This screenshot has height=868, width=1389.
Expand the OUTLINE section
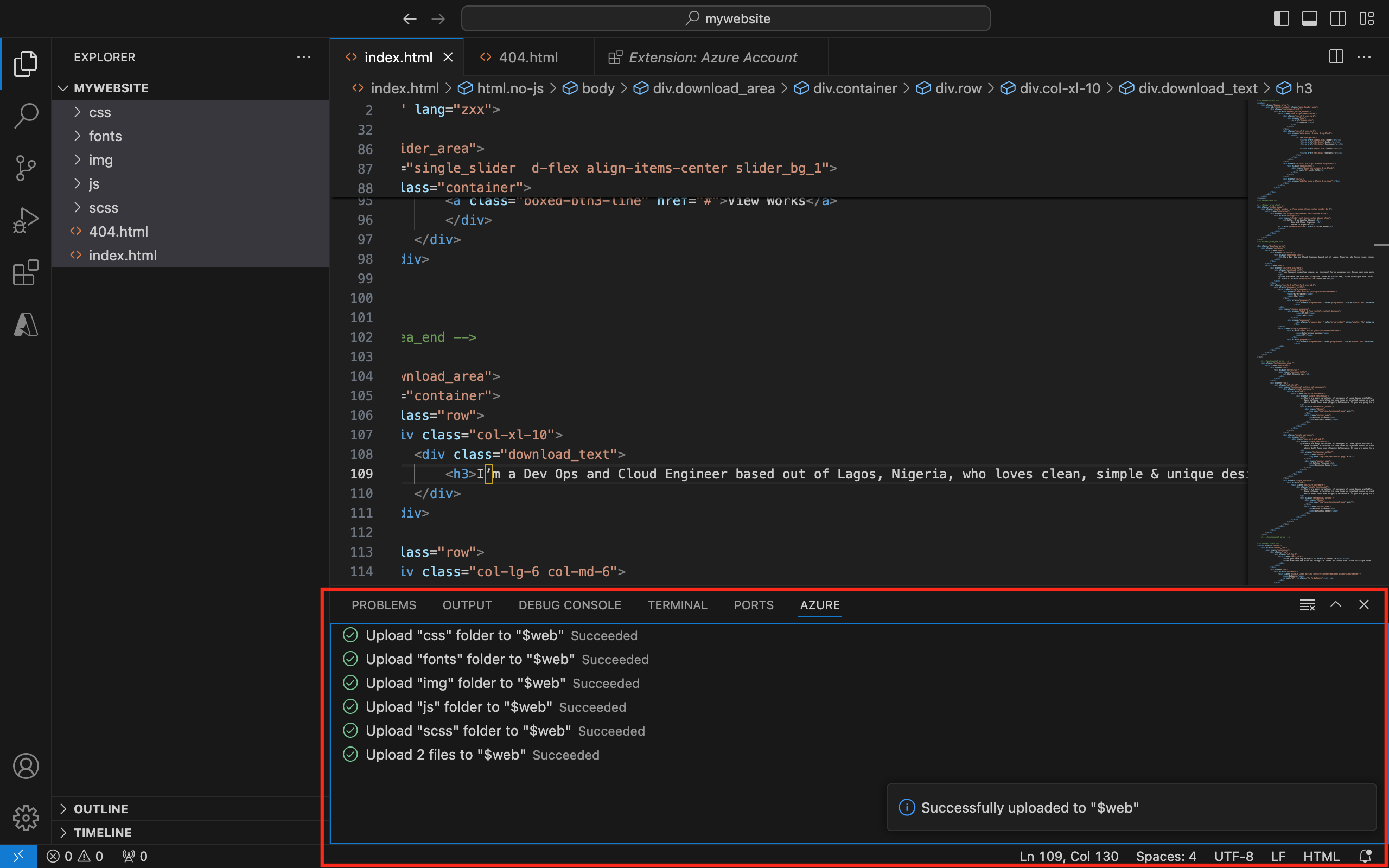pos(101,808)
